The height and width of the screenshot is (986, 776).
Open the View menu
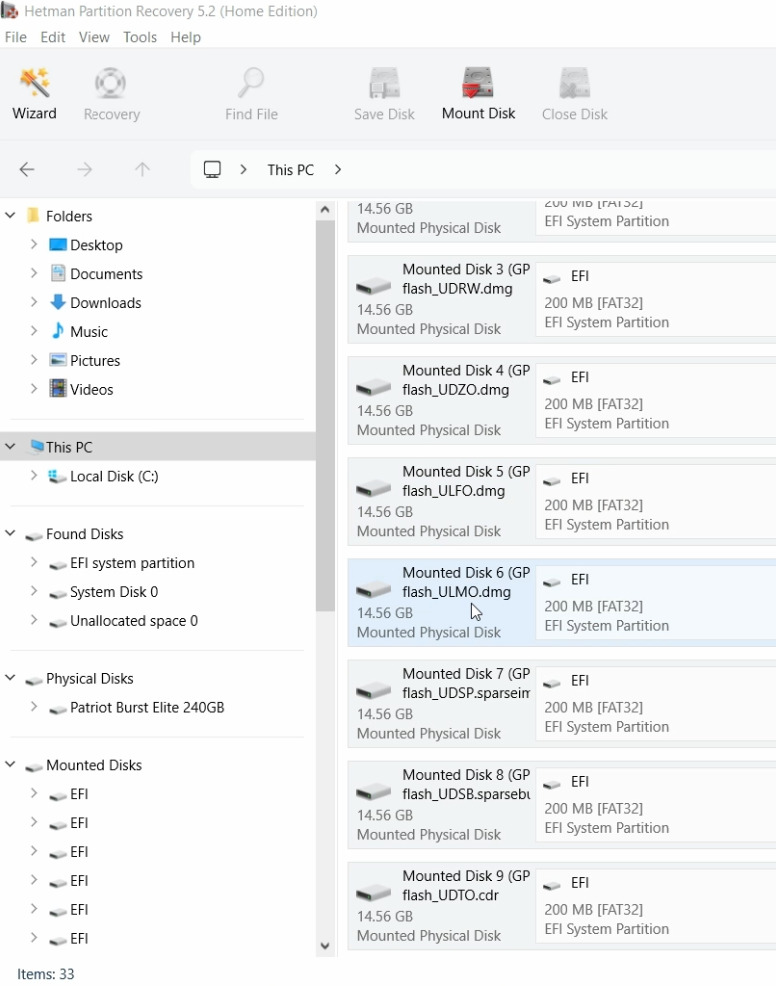pyautogui.click(x=94, y=37)
